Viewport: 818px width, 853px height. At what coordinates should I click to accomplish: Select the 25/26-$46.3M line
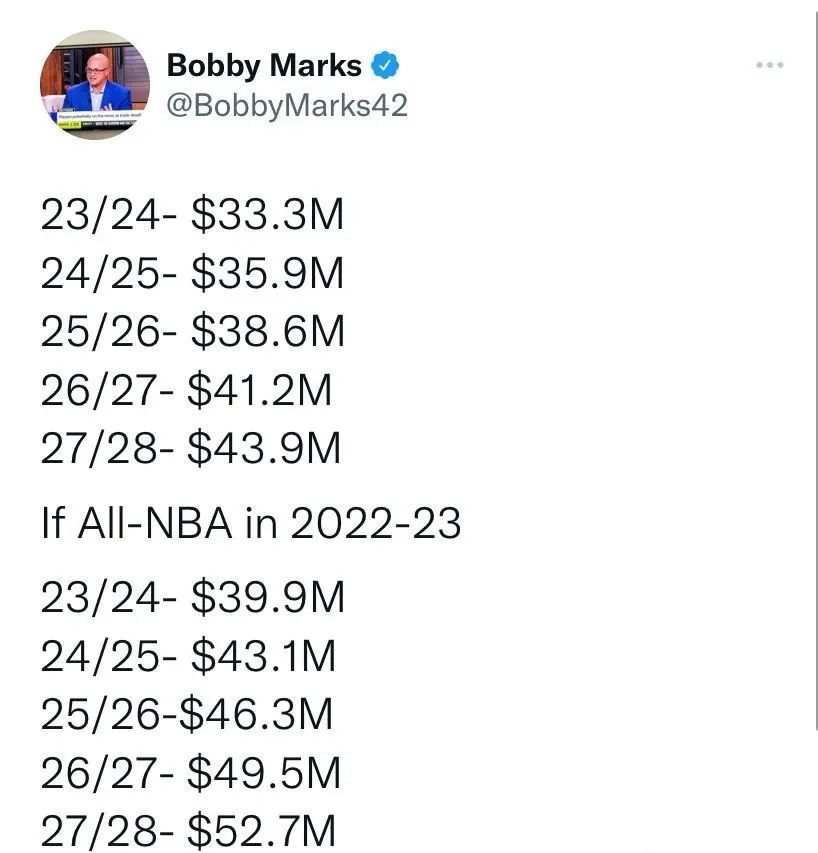tap(187, 714)
